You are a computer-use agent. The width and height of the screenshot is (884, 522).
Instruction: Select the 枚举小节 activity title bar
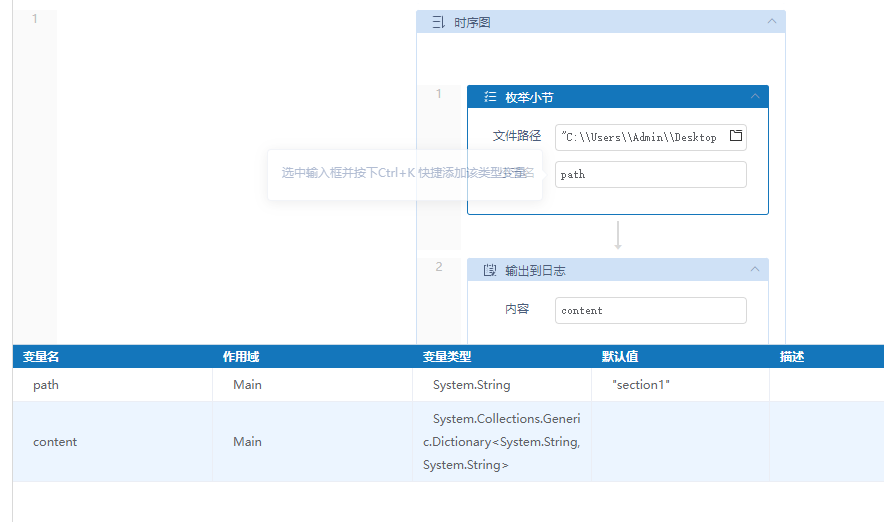point(620,97)
